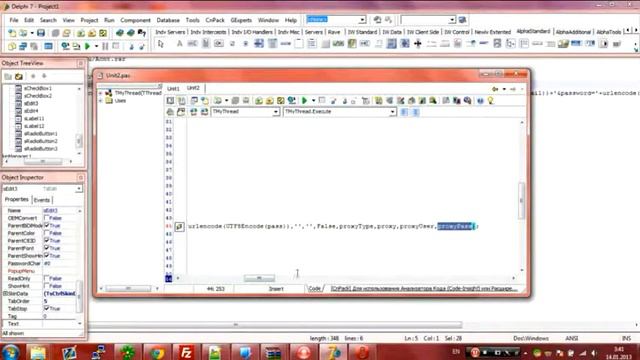Click the editor vertical scrollbar thumb

[521, 200]
